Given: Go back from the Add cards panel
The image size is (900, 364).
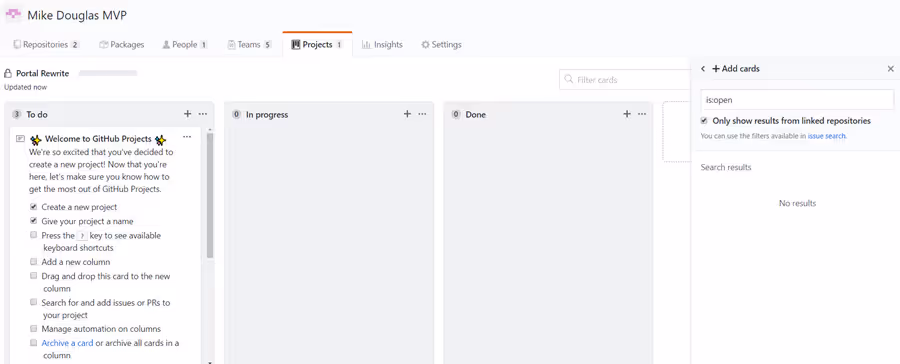Looking at the screenshot, I should [703, 69].
